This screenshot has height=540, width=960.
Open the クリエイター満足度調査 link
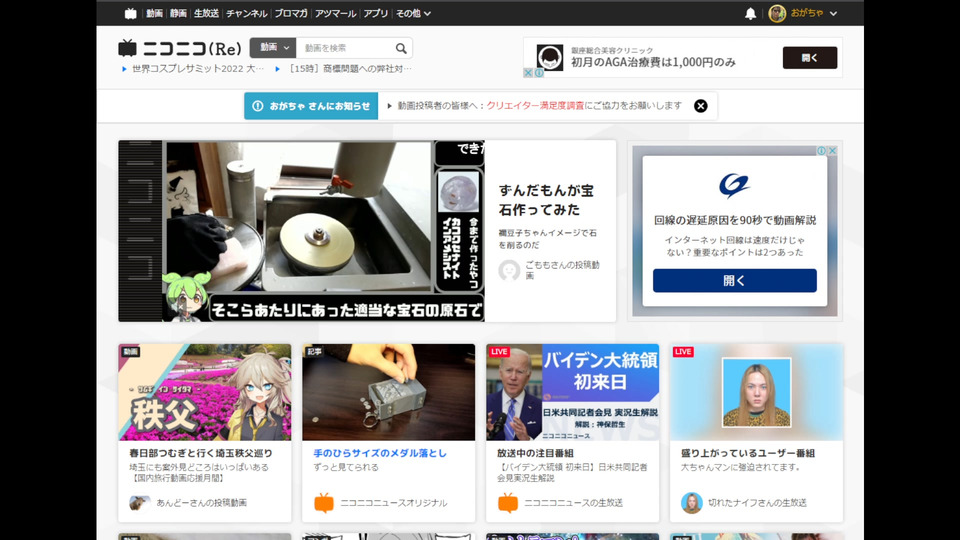pos(535,106)
